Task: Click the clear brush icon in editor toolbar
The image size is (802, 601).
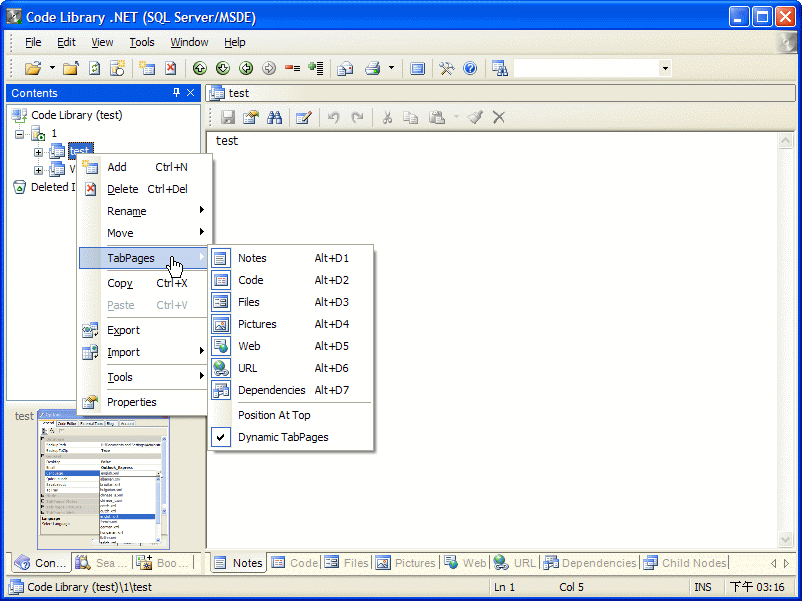Action: pyautogui.click(x=476, y=117)
